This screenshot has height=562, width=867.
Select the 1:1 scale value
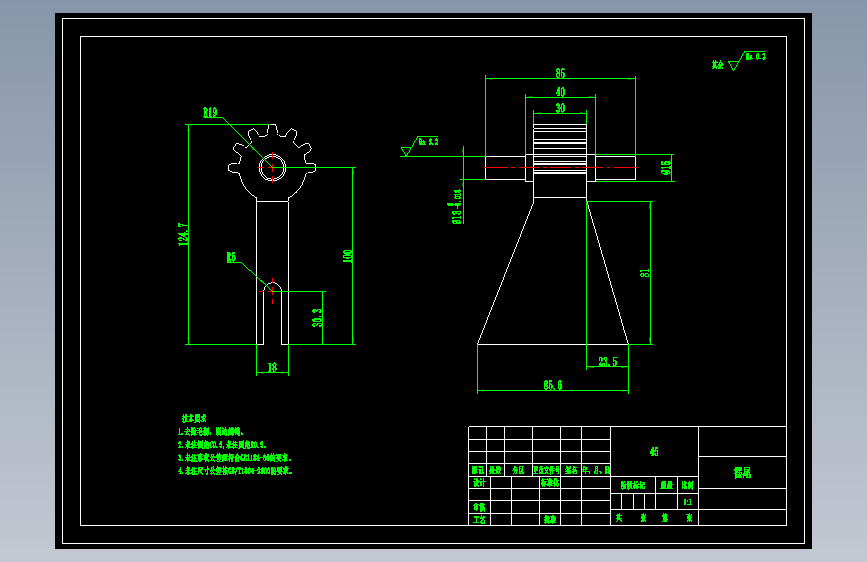pos(687,502)
